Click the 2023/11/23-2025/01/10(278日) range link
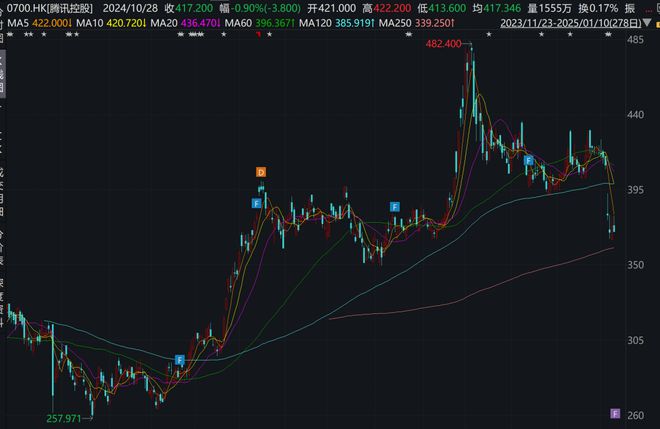 571,23
